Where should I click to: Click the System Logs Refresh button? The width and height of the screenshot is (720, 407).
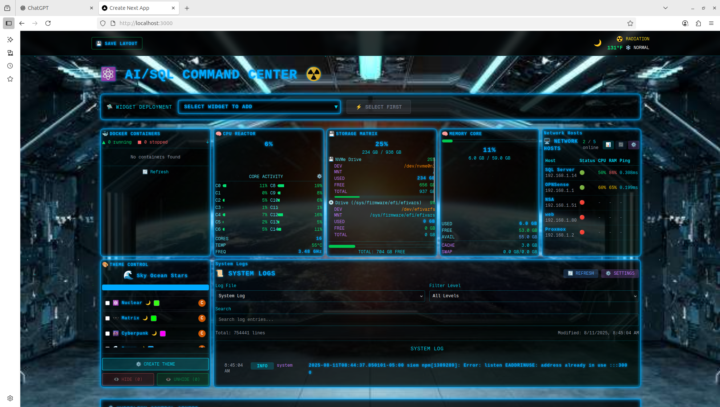click(x=581, y=273)
